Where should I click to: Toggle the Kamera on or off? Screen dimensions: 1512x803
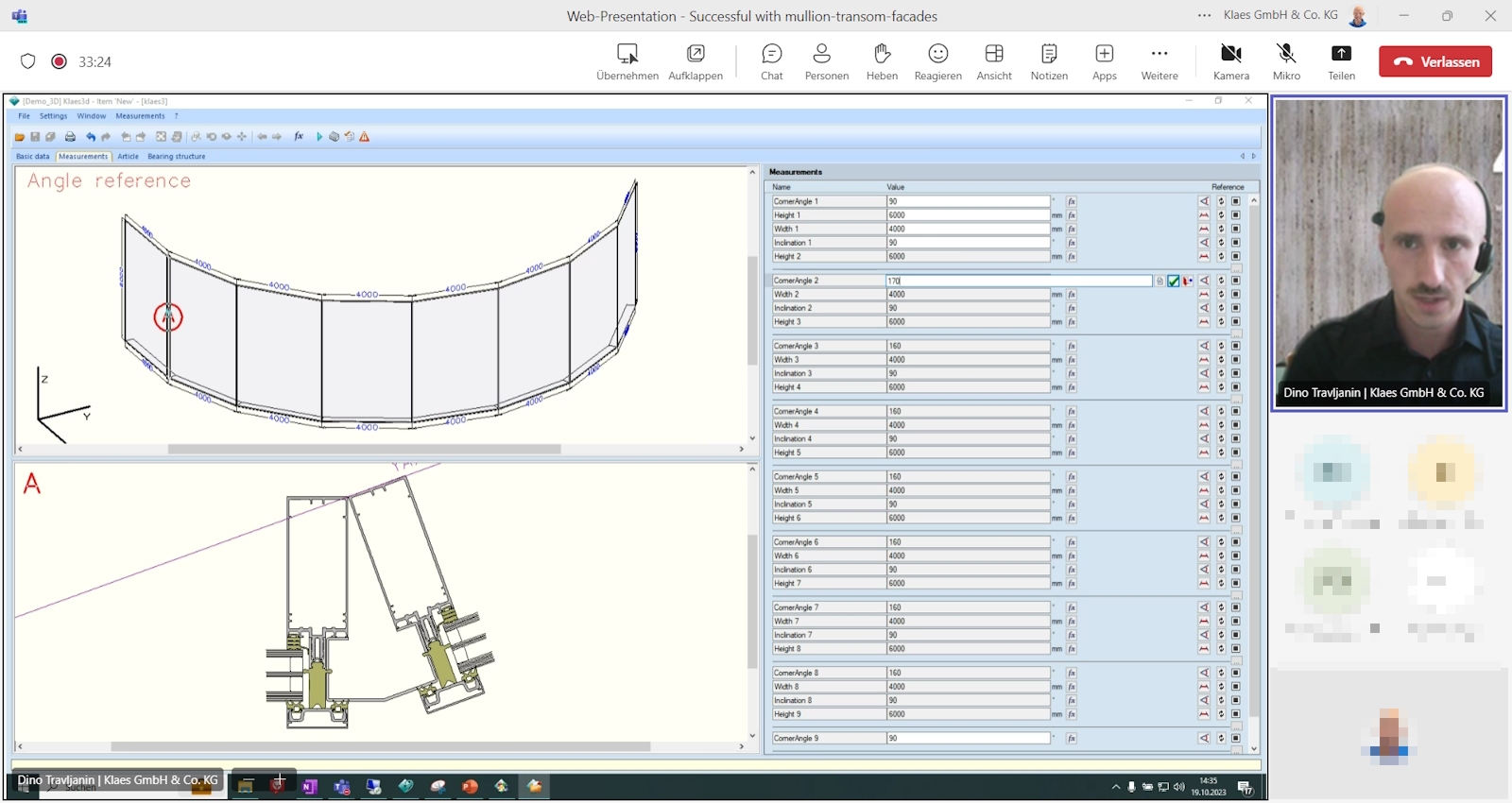click(x=1231, y=62)
